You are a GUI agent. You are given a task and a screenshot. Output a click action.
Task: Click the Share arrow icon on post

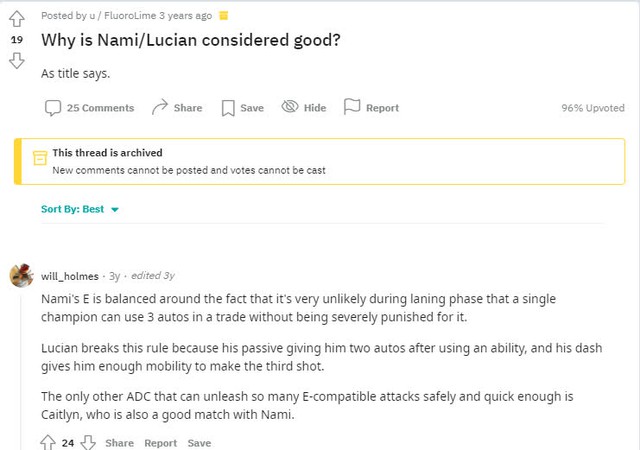coord(159,107)
